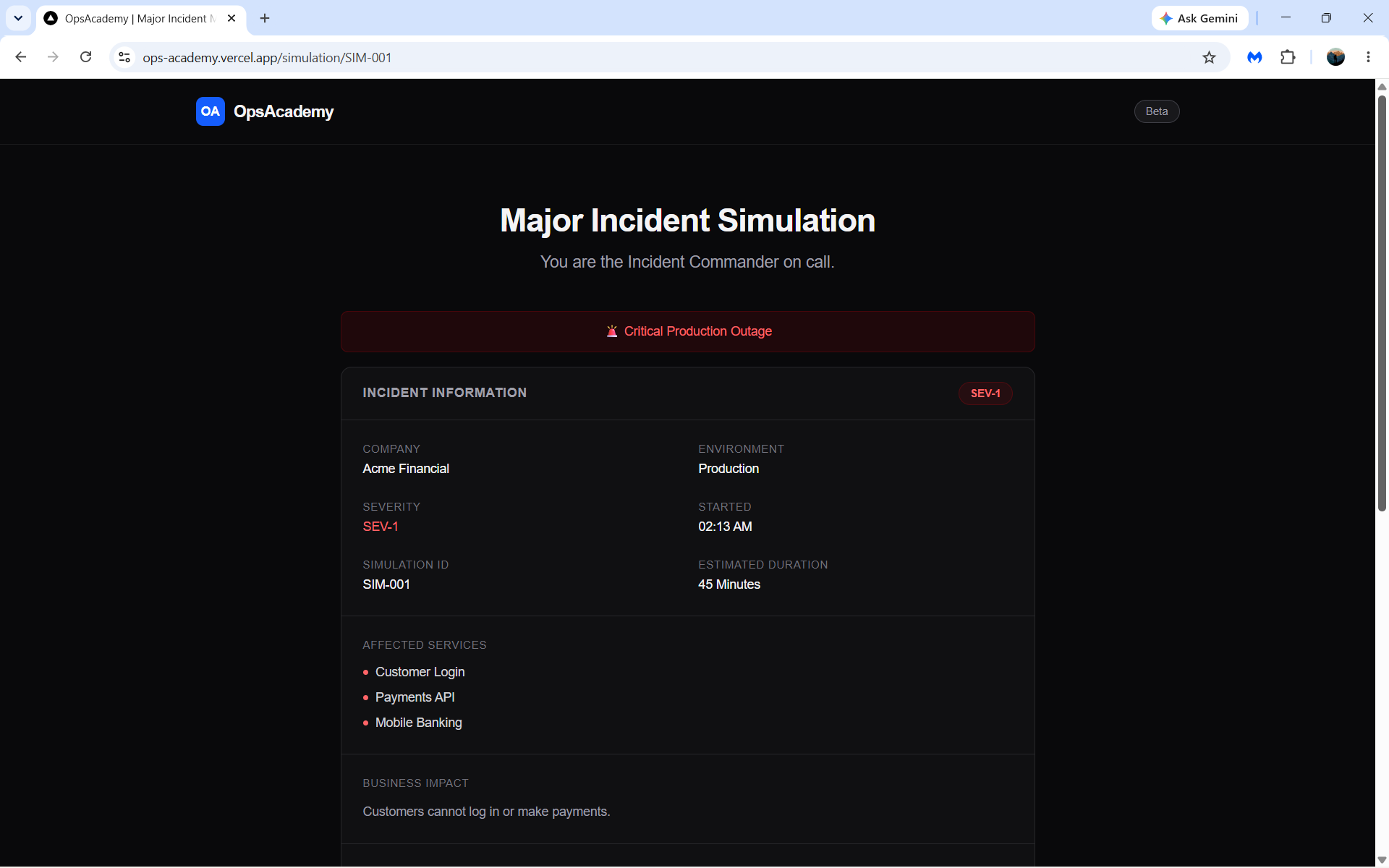Click the browser forward arrow
The width and height of the screenshot is (1389, 868).
(53, 57)
